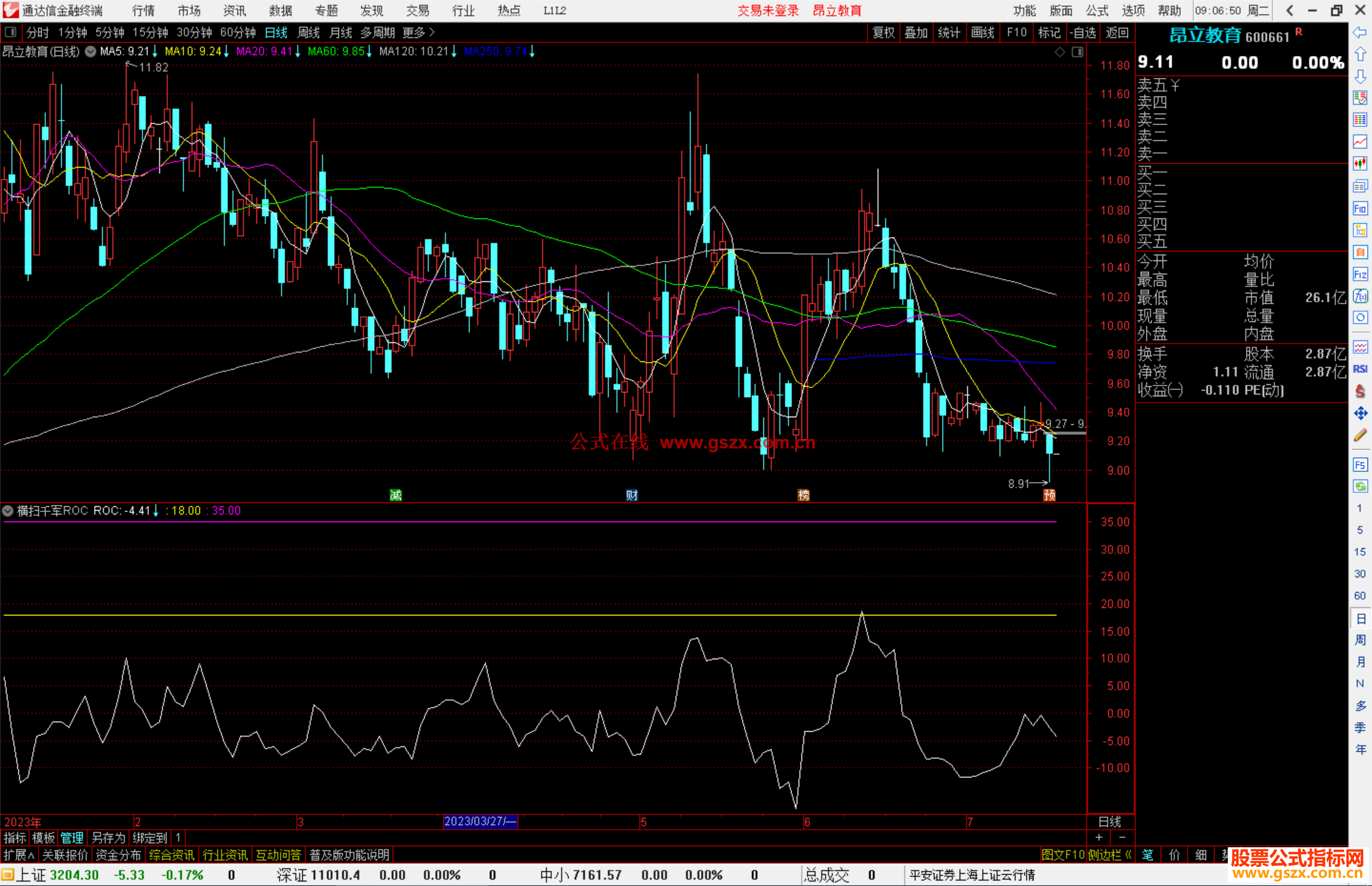Viewport: 1372px width, 886px height.
Task: Select the pencil drawing tool icon
Action: [x=1360, y=436]
